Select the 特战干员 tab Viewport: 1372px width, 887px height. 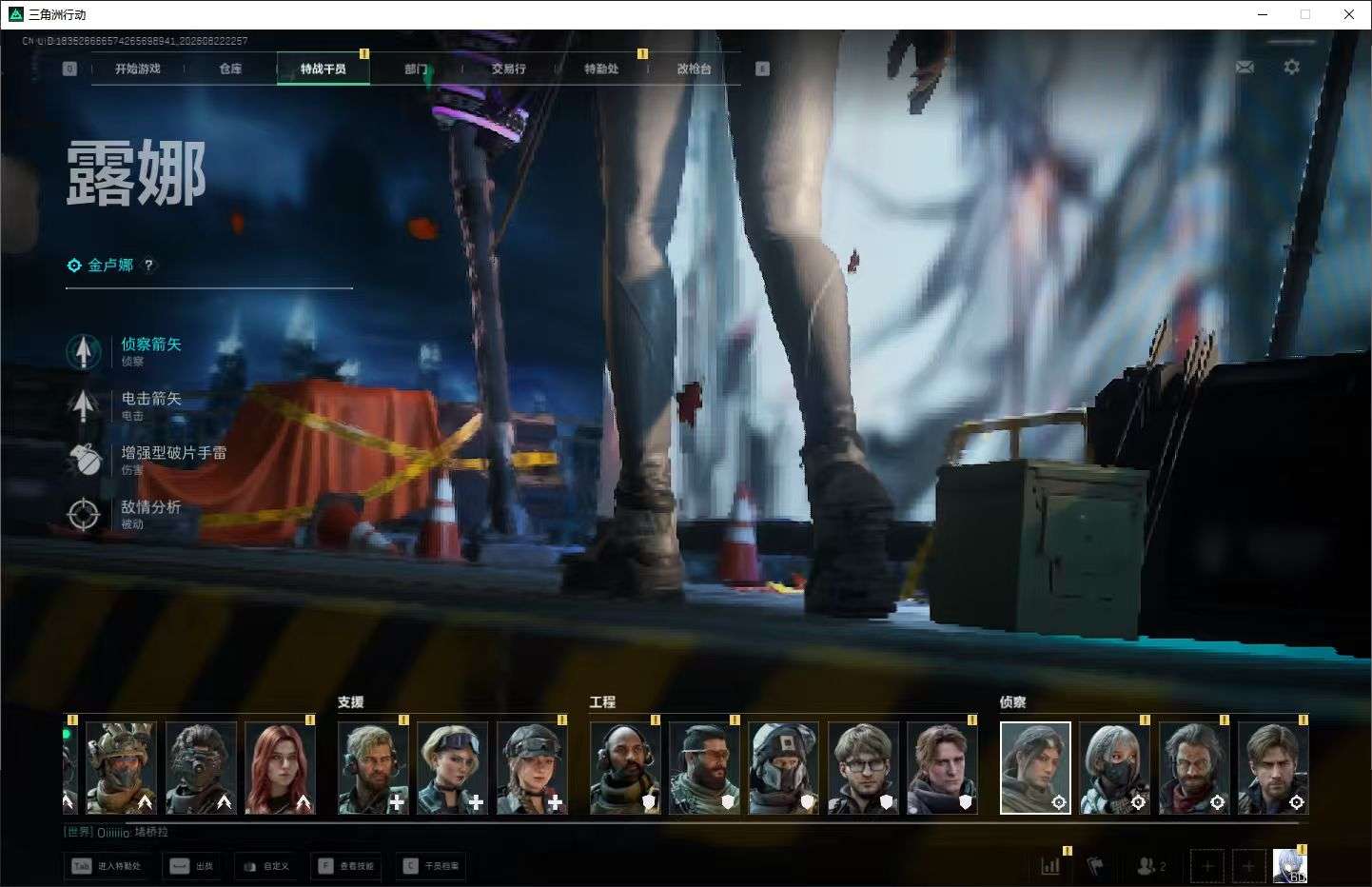pyautogui.click(x=323, y=69)
